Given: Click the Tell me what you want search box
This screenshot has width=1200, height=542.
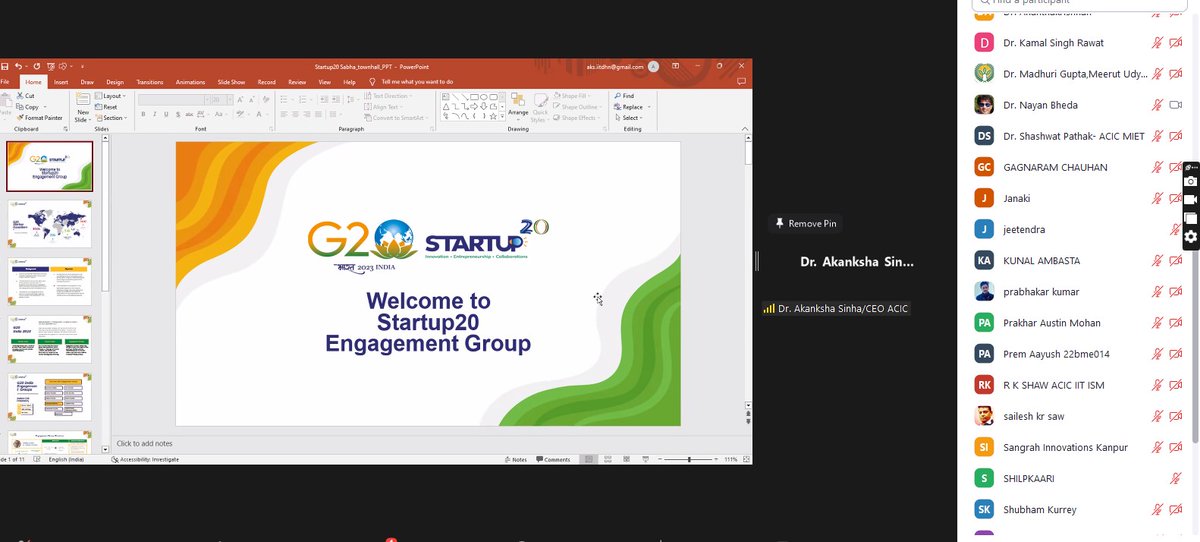Looking at the screenshot, I should click(x=411, y=82).
